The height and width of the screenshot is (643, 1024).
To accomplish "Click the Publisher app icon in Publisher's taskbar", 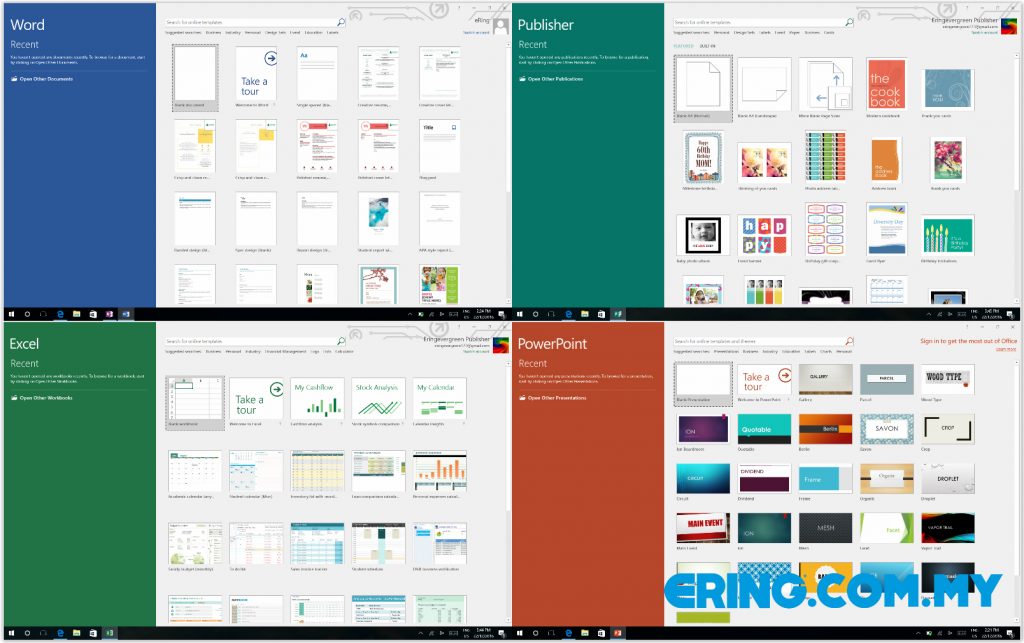I will [x=617, y=314].
